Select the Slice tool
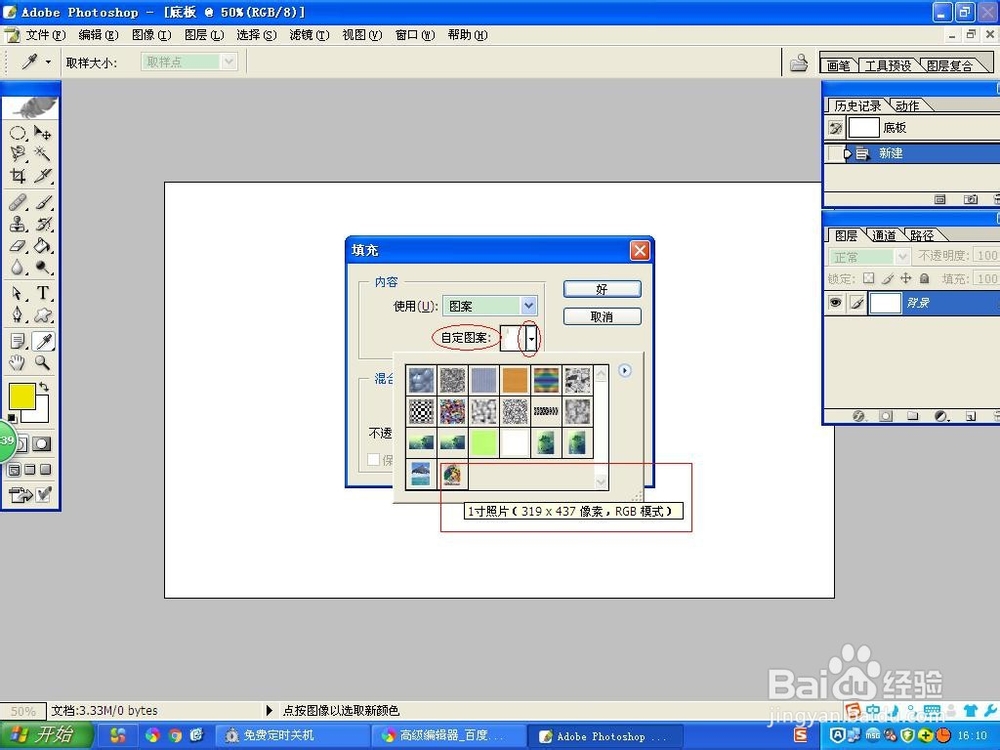 coord(42,175)
